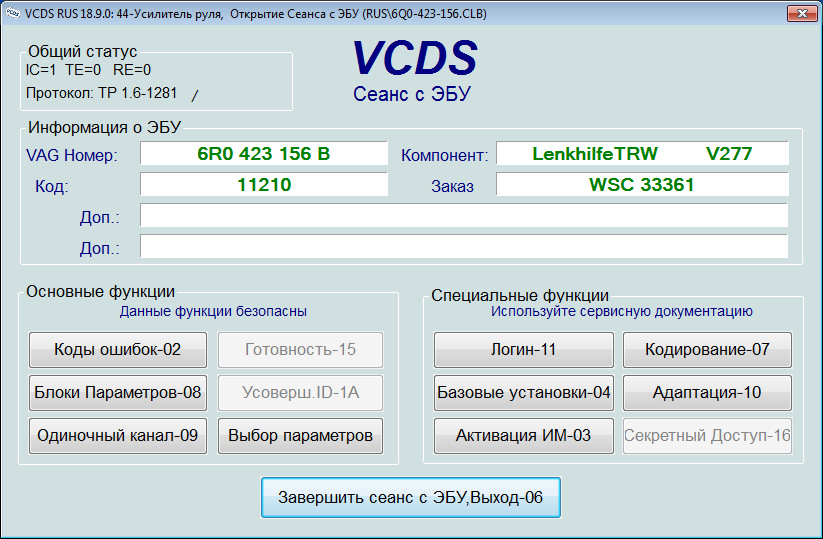
Task: Open Одиночный канал-09
Action: click(x=118, y=436)
